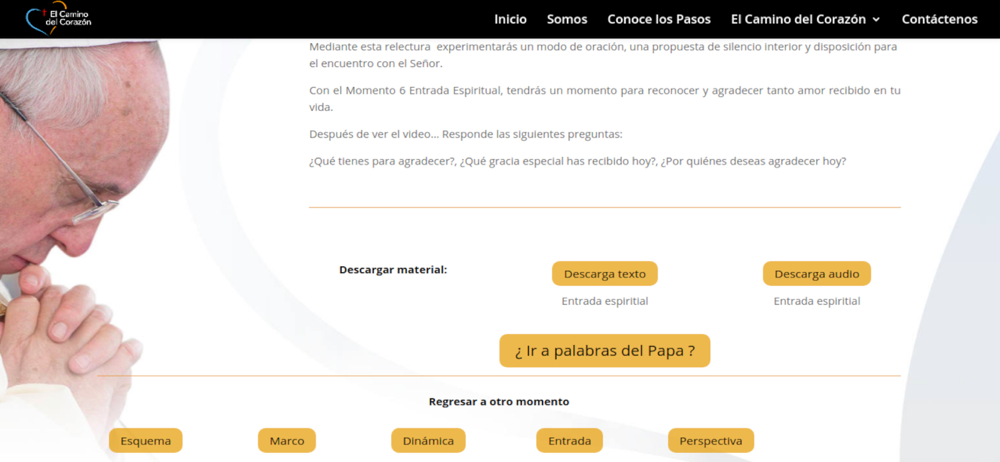Image resolution: width=1000 pixels, height=462 pixels.
Task: Go to Dinámica moment
Action: (429, 440)
